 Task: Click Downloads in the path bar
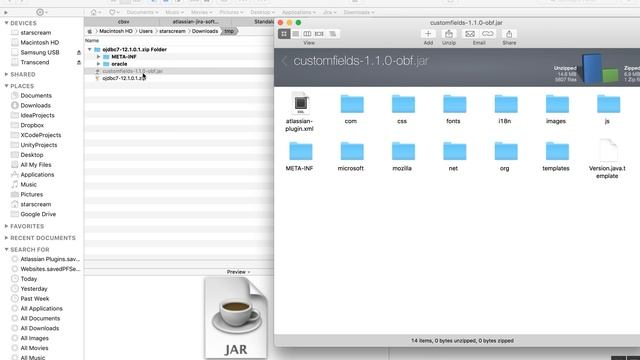point(205,31)
